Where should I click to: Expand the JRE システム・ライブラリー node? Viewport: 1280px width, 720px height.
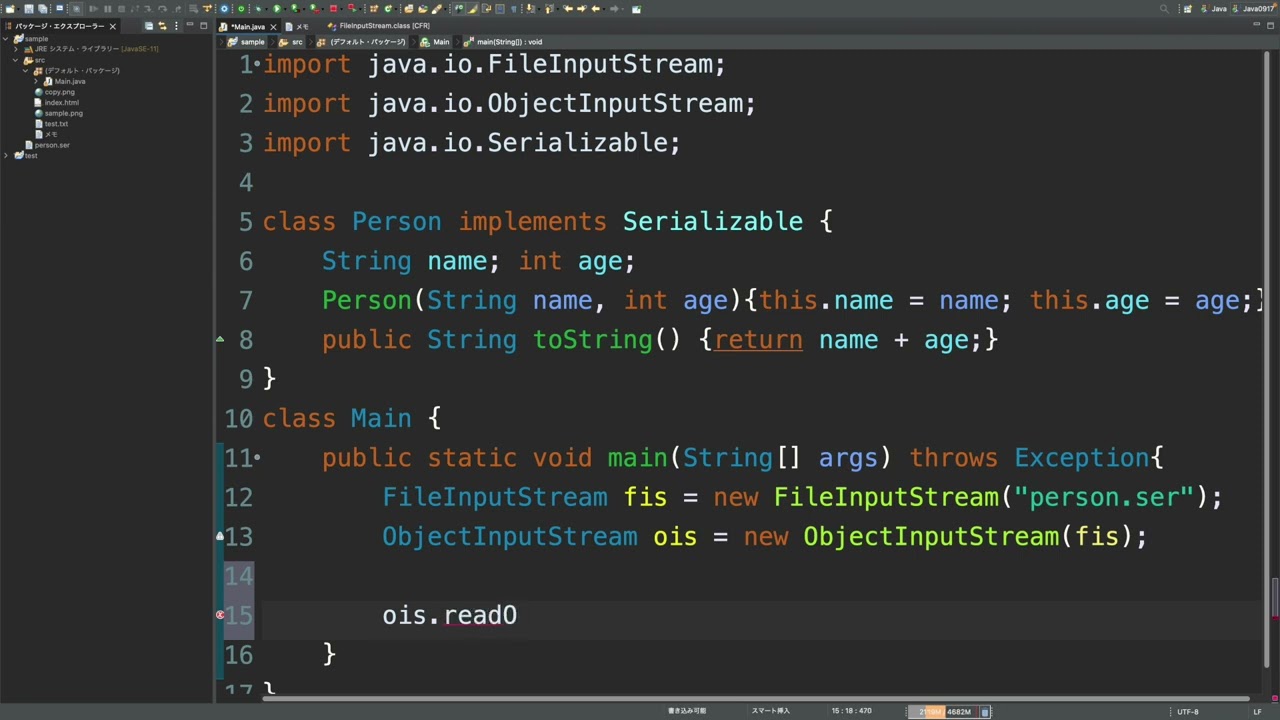click(x=16, y=49)
